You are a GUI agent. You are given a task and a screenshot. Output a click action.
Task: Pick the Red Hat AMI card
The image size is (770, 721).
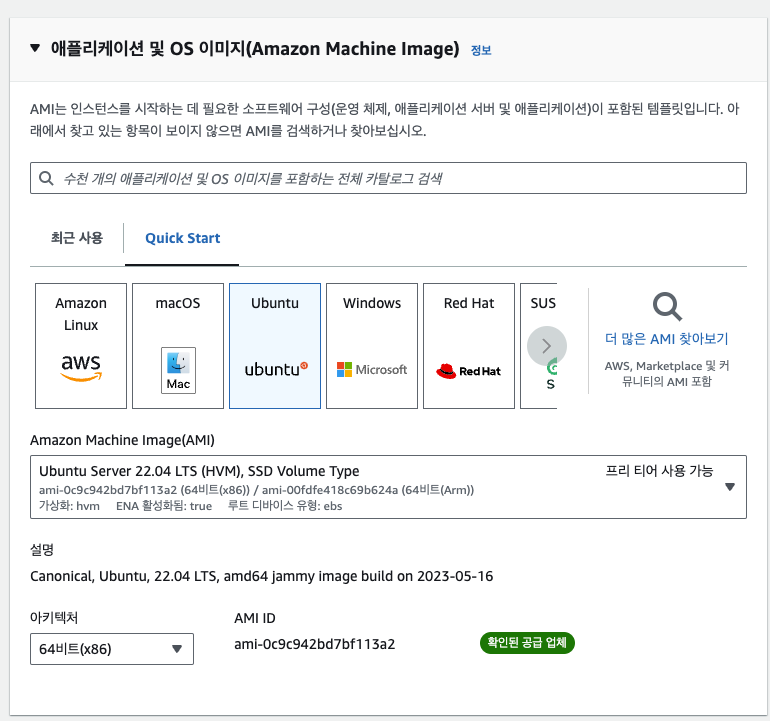click(x=469, y=346)
